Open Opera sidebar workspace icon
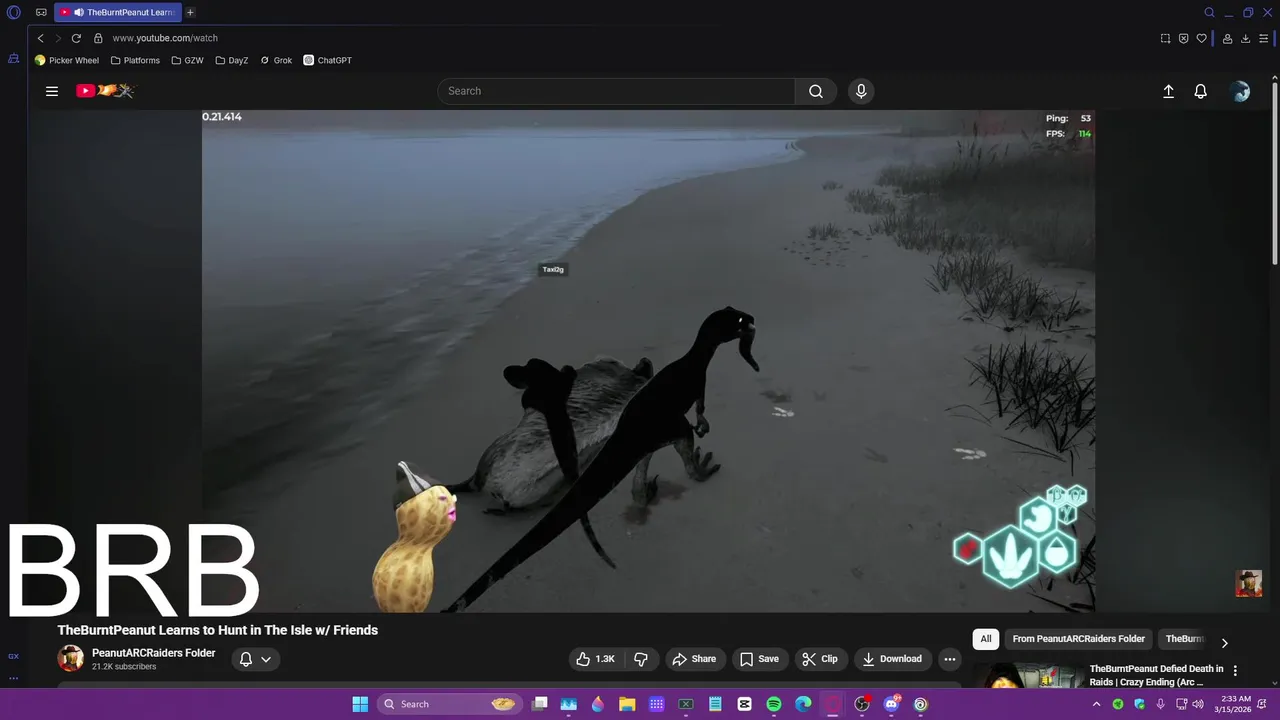 [x=13, y=59]
